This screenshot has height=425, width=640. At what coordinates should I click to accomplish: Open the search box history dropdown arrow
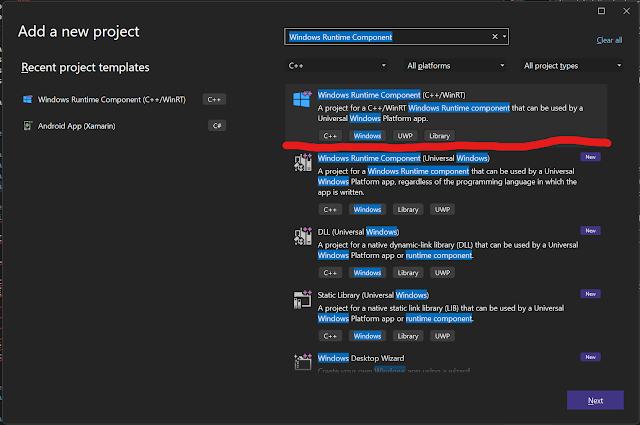[x=504, y=37]
